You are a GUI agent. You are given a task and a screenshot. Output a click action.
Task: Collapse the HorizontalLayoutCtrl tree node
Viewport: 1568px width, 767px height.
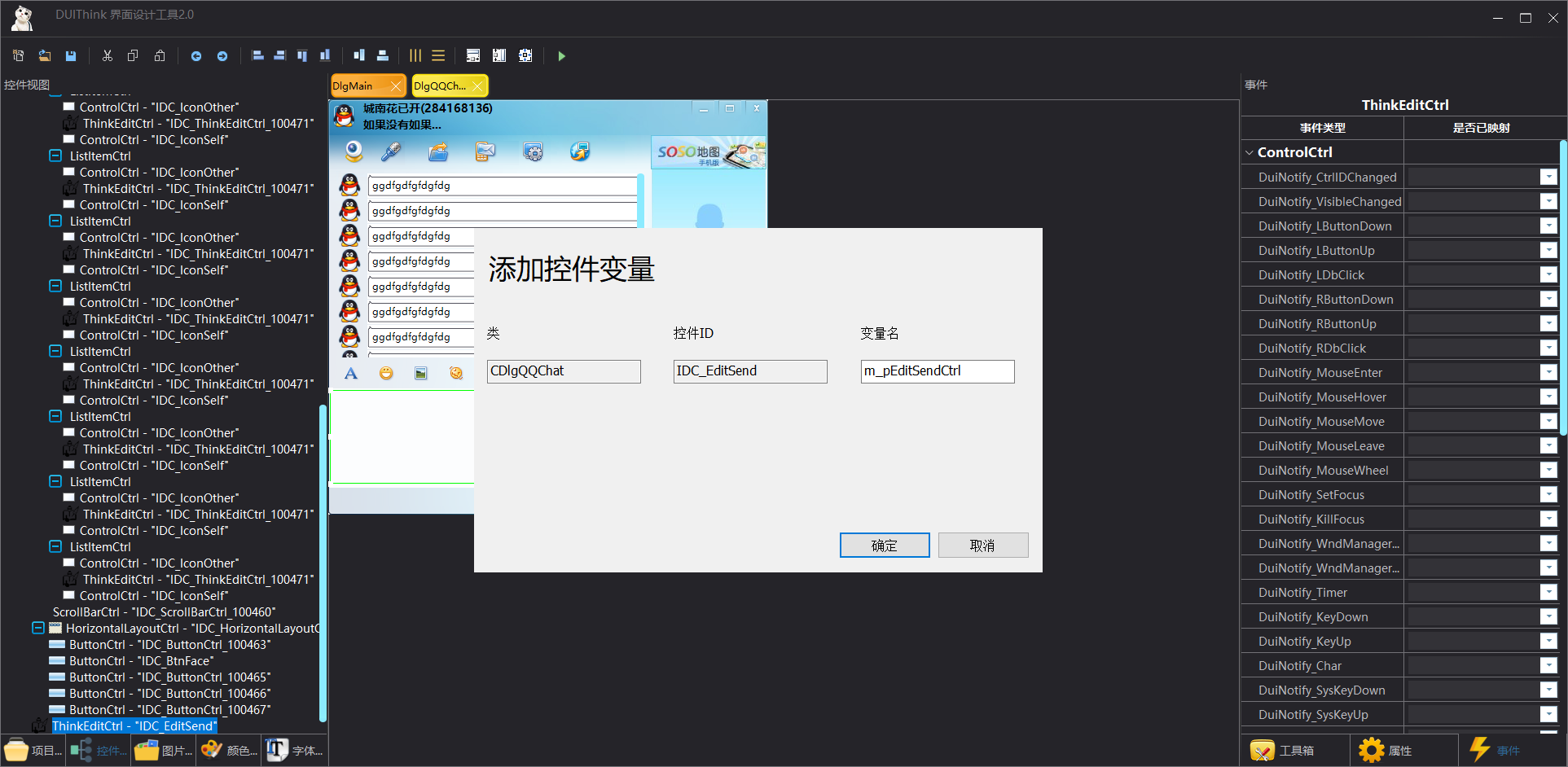point(38,628)
